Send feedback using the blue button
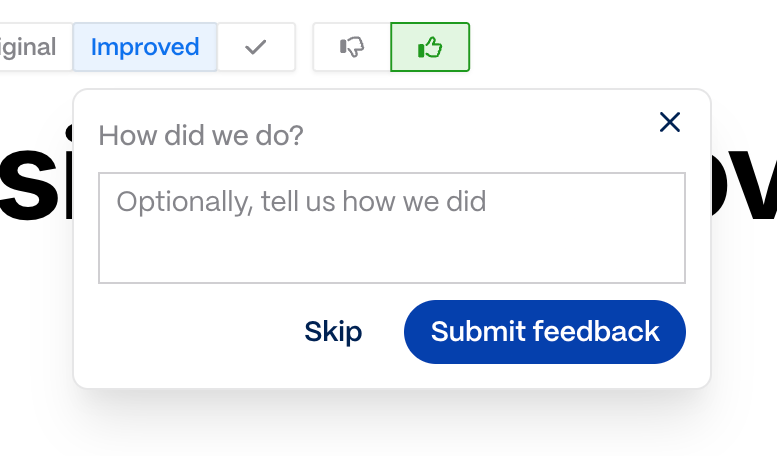The image size is (777, 456). tap(545, 332)
